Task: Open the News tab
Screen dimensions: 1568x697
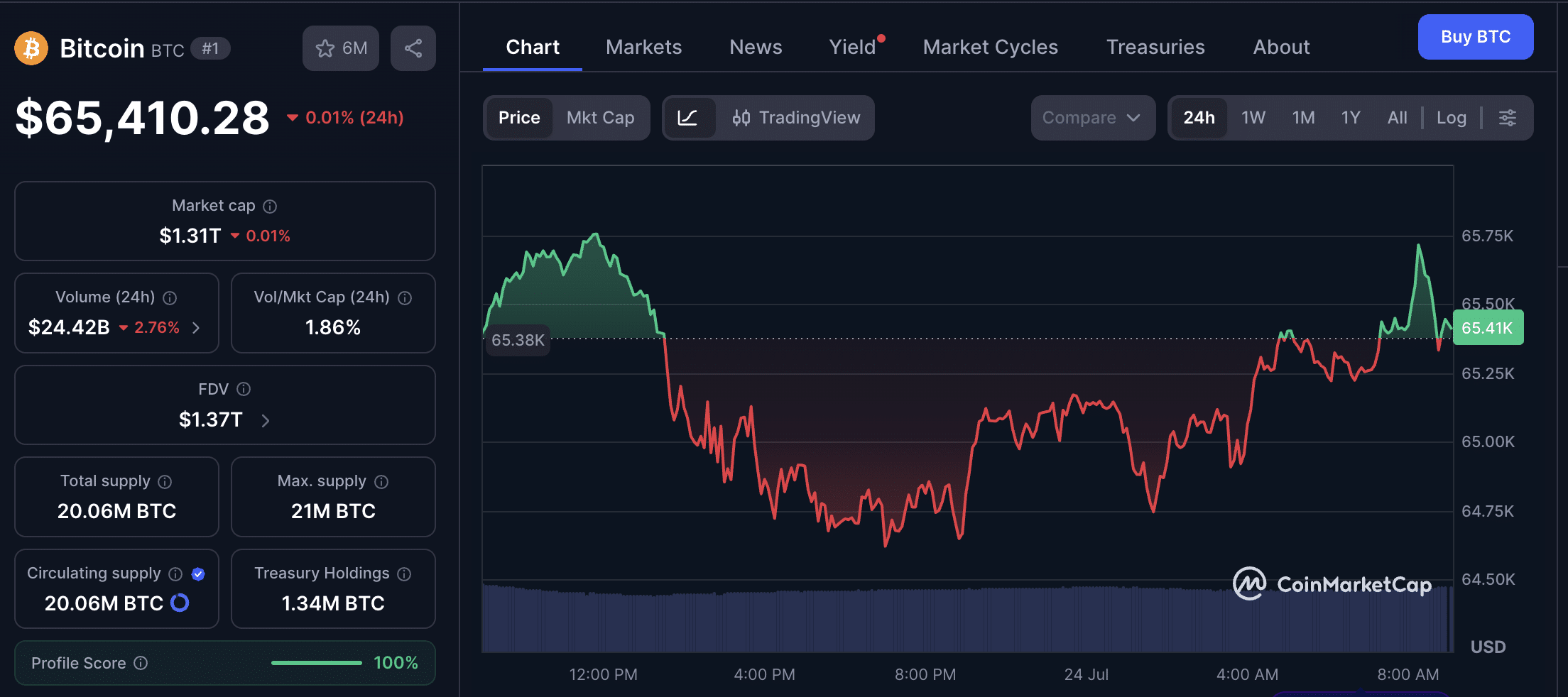Action: click(756, 48)
